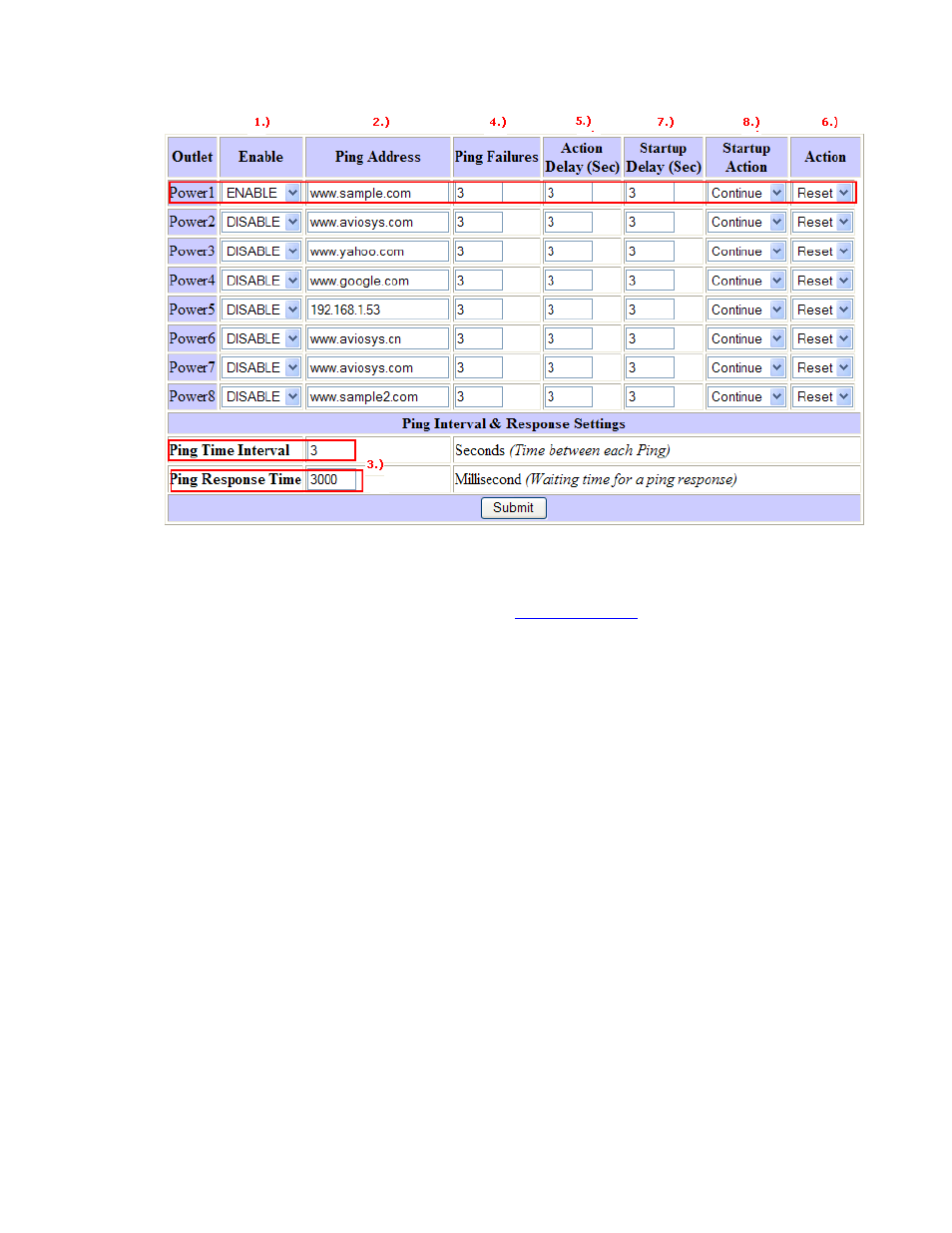Click Power1 Ping Failures field
Viewport: 952px width, 1233px height.
(x=479, y=193)
